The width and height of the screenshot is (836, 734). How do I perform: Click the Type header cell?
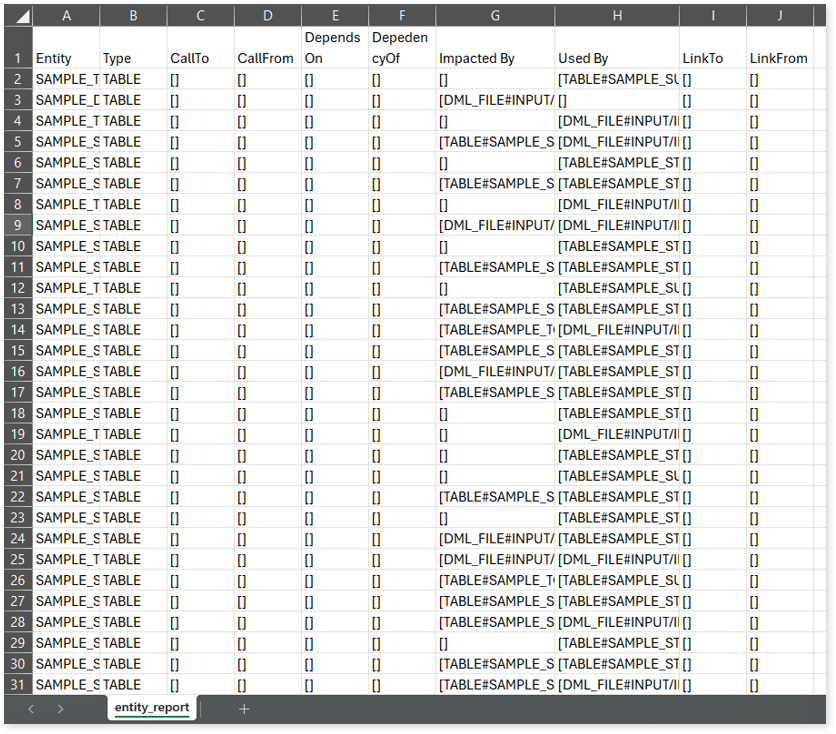click(133, 48)
